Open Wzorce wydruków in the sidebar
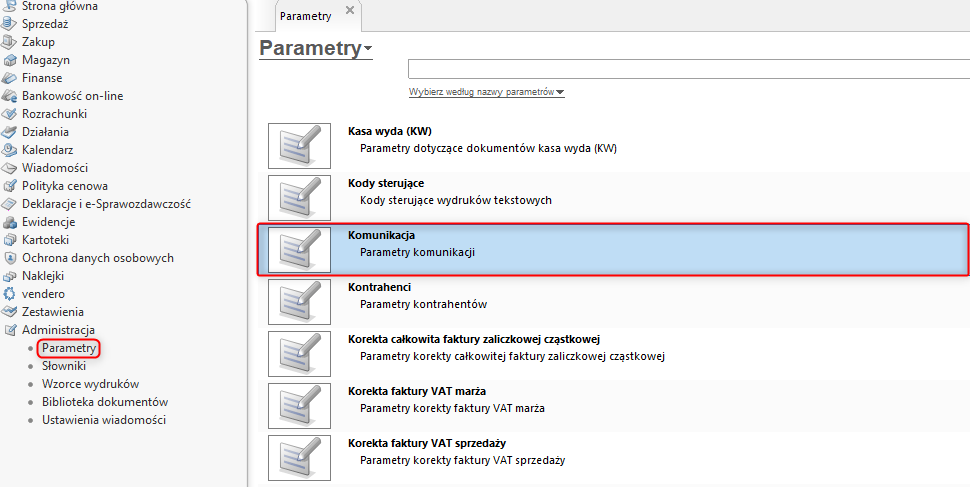The height and width of the screenshot is (487, 970). [90, 384]
